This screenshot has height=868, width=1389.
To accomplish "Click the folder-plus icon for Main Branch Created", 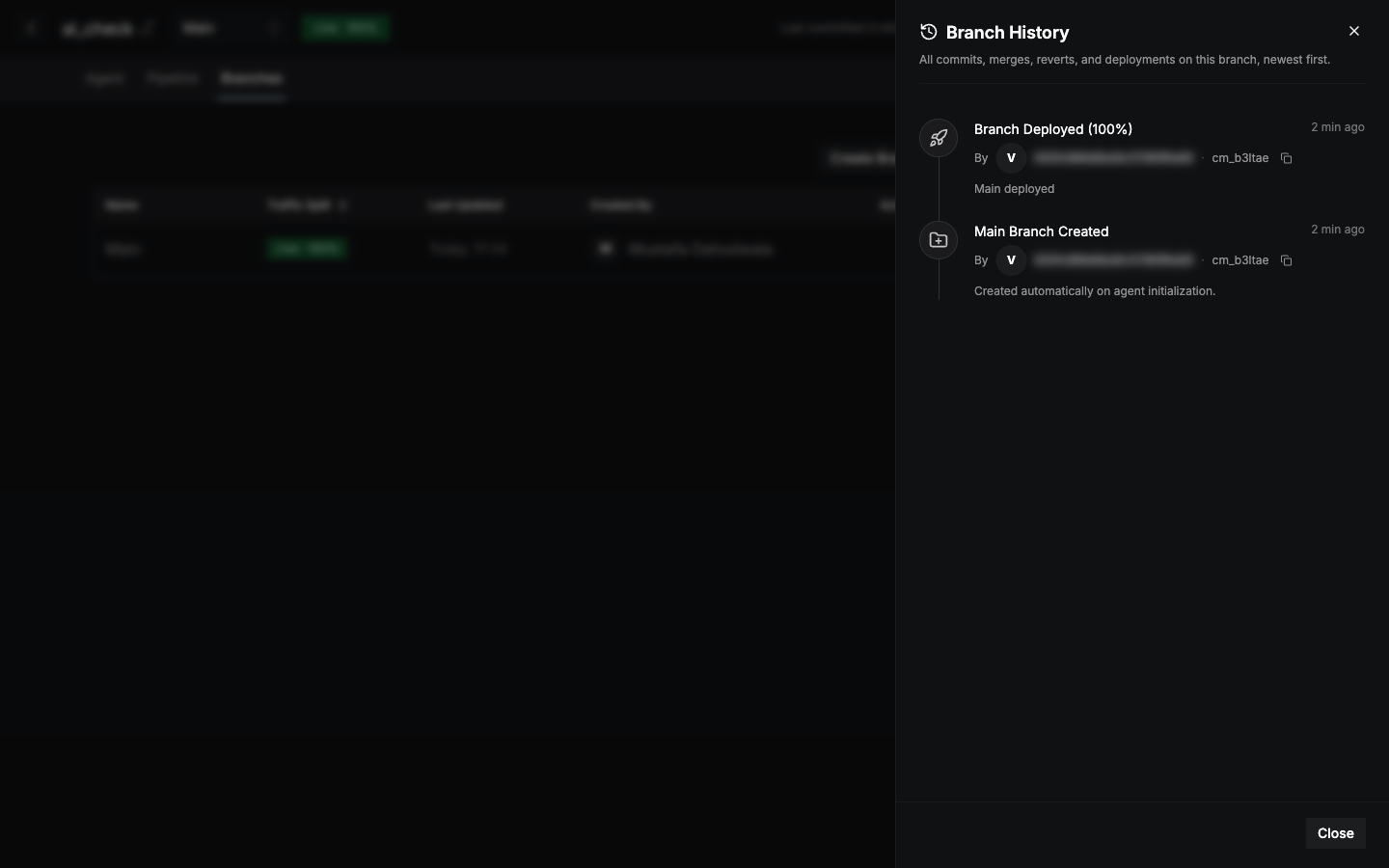I will tap(939, 240).
